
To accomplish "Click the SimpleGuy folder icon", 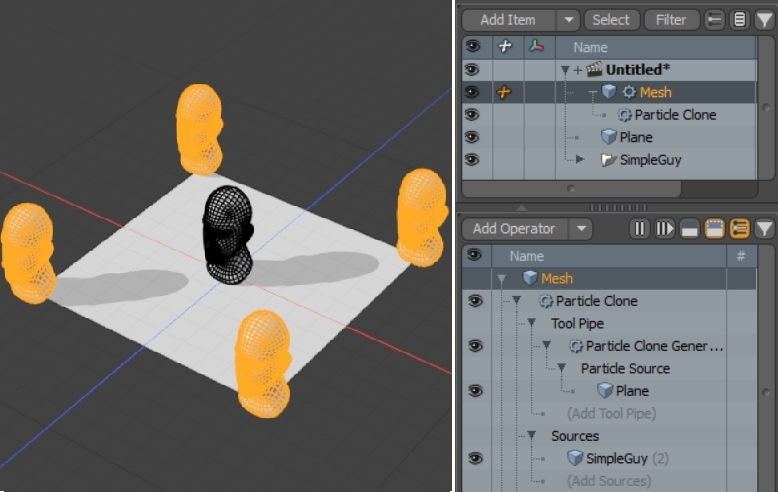I will 609,160.
